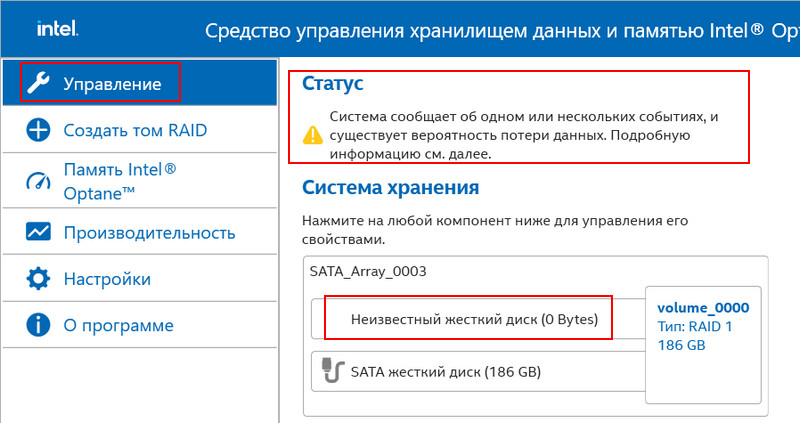Click the application title in the header

point(502,31)
